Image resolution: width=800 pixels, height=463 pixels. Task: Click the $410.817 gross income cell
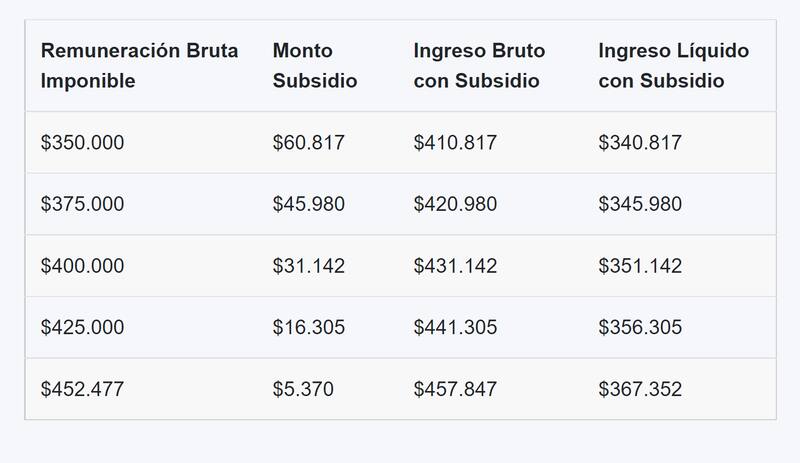point(455,143)
